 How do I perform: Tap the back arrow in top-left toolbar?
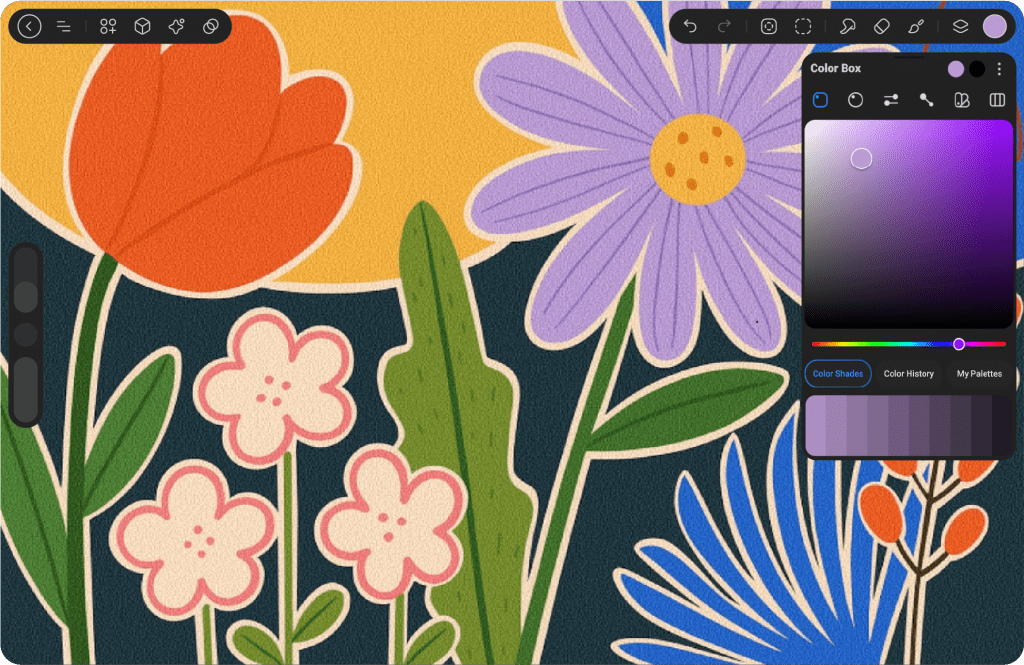click(30, 27)
